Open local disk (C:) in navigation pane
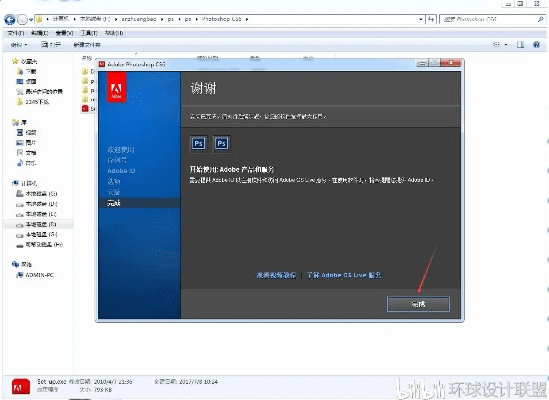The height and width of the screenshot is (400, 549). 37,193
